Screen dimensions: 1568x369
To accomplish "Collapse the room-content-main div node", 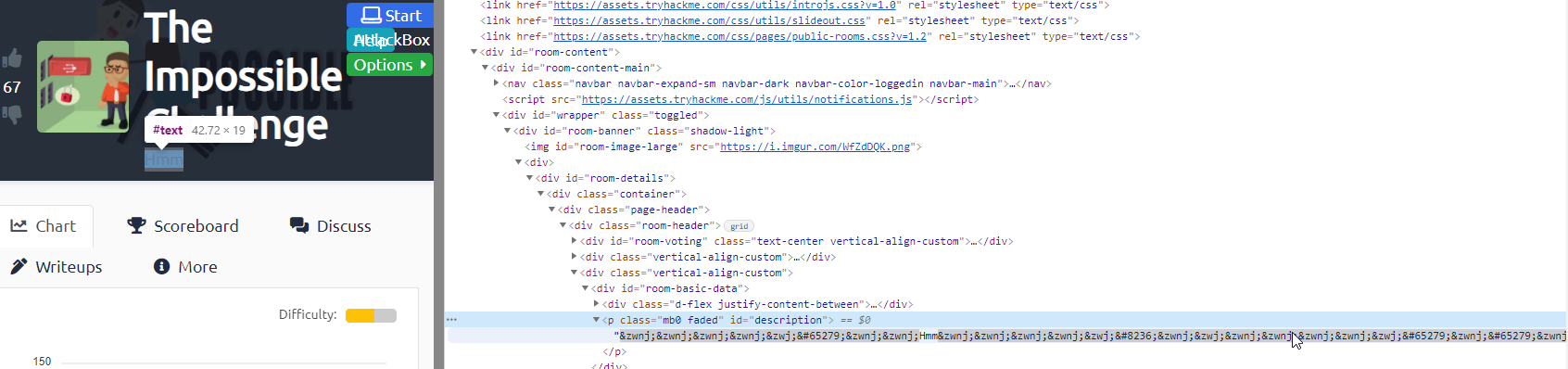I will (x=485, y=68).
